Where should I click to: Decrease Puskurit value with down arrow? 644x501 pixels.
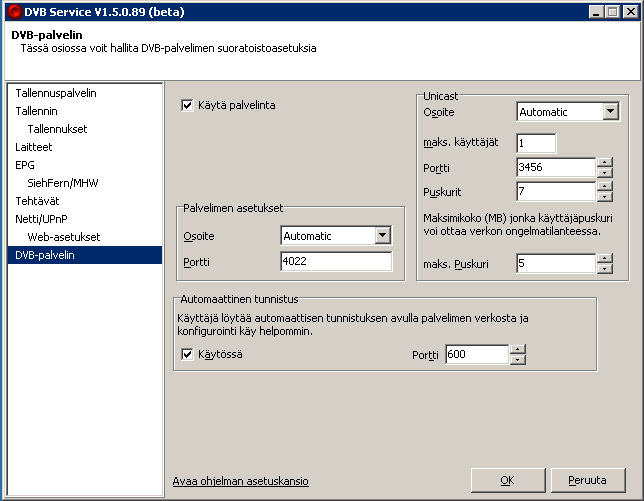[x=605, y=197]
